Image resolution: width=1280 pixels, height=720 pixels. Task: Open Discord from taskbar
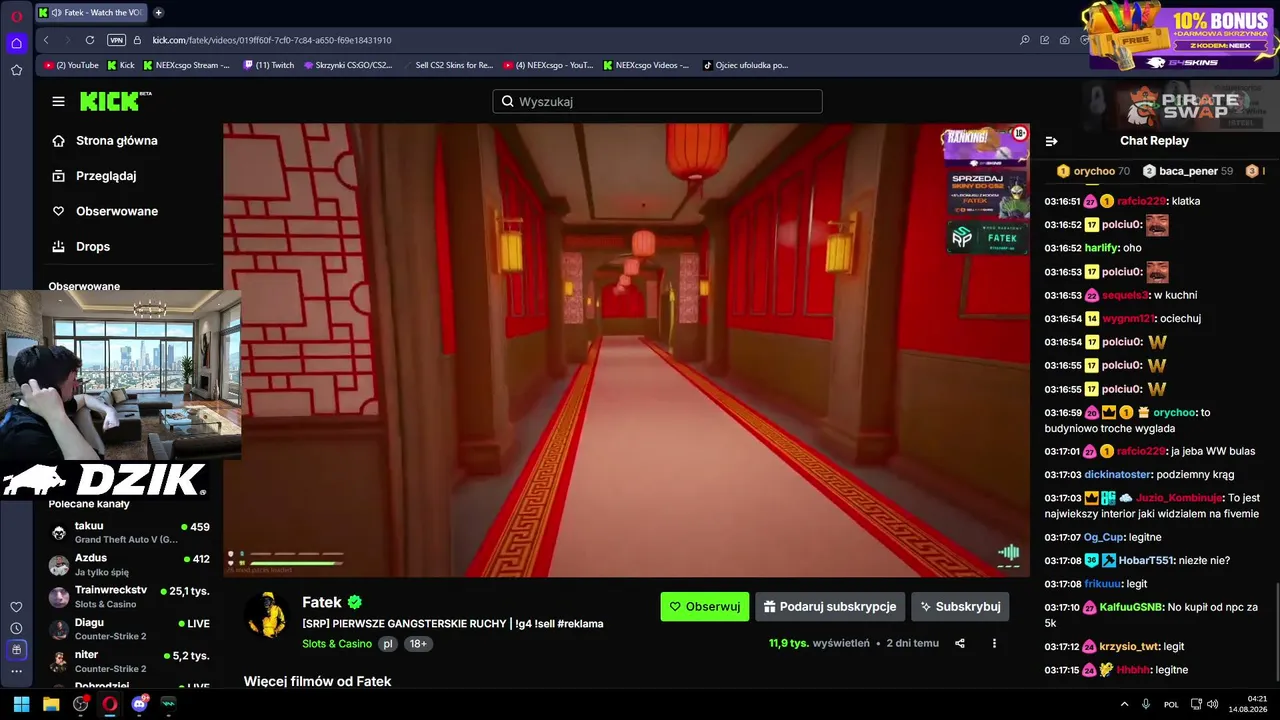pyautogui.click(x=139, y=704)
